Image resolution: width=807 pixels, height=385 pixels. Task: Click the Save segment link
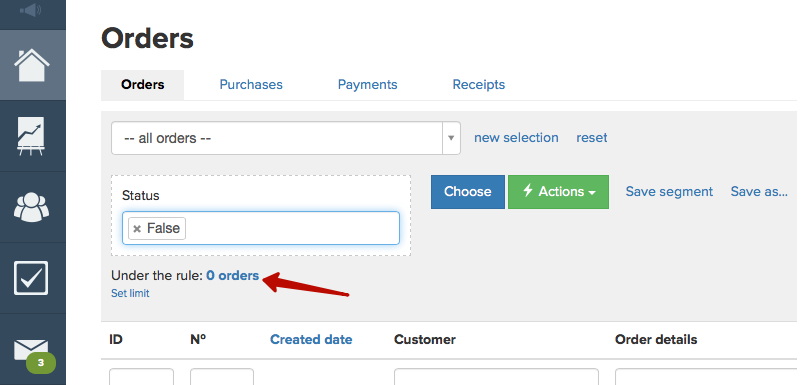tap(669, 191)
